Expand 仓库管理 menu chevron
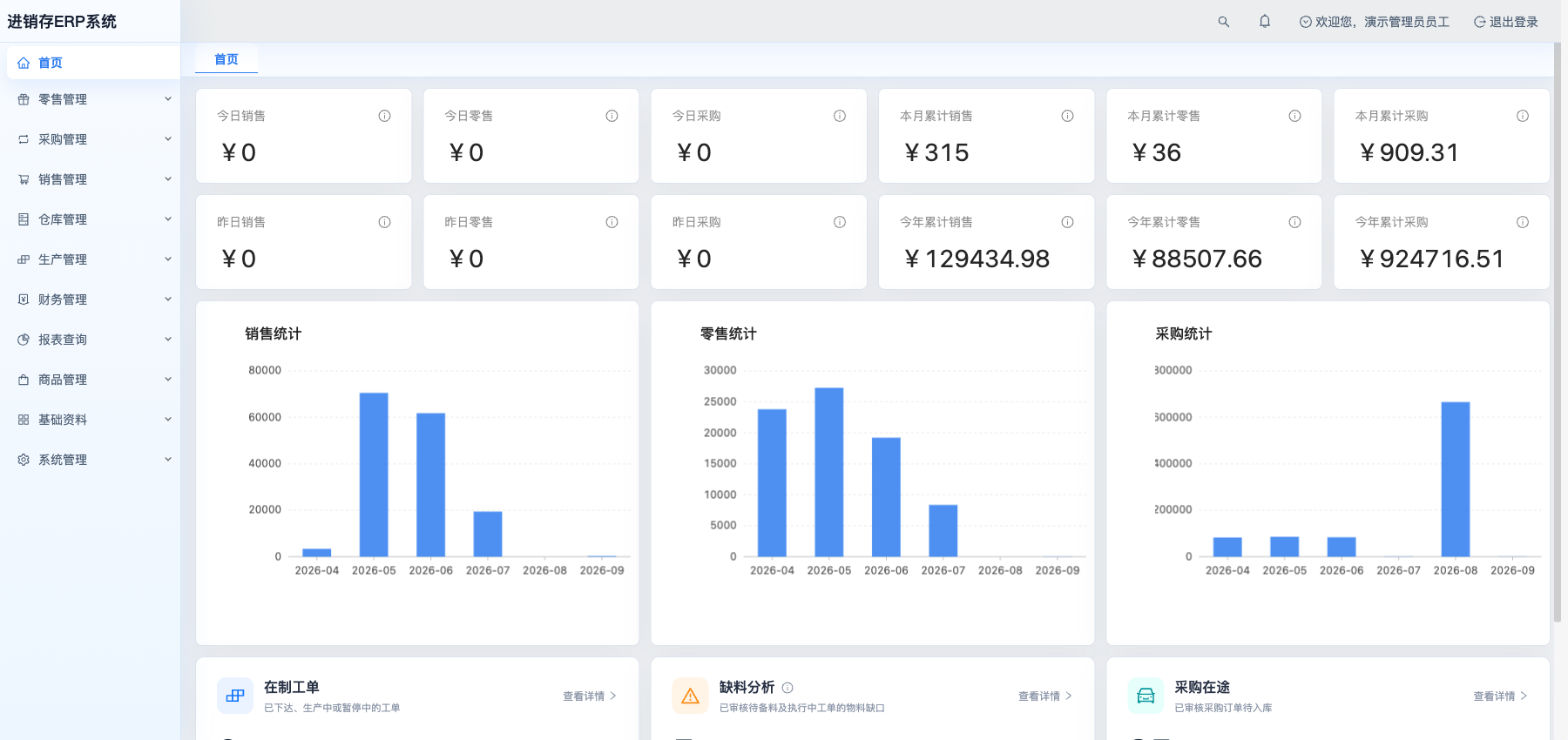Image resolution: width=1568 pixels, height=740 pixels. point(168,219)
